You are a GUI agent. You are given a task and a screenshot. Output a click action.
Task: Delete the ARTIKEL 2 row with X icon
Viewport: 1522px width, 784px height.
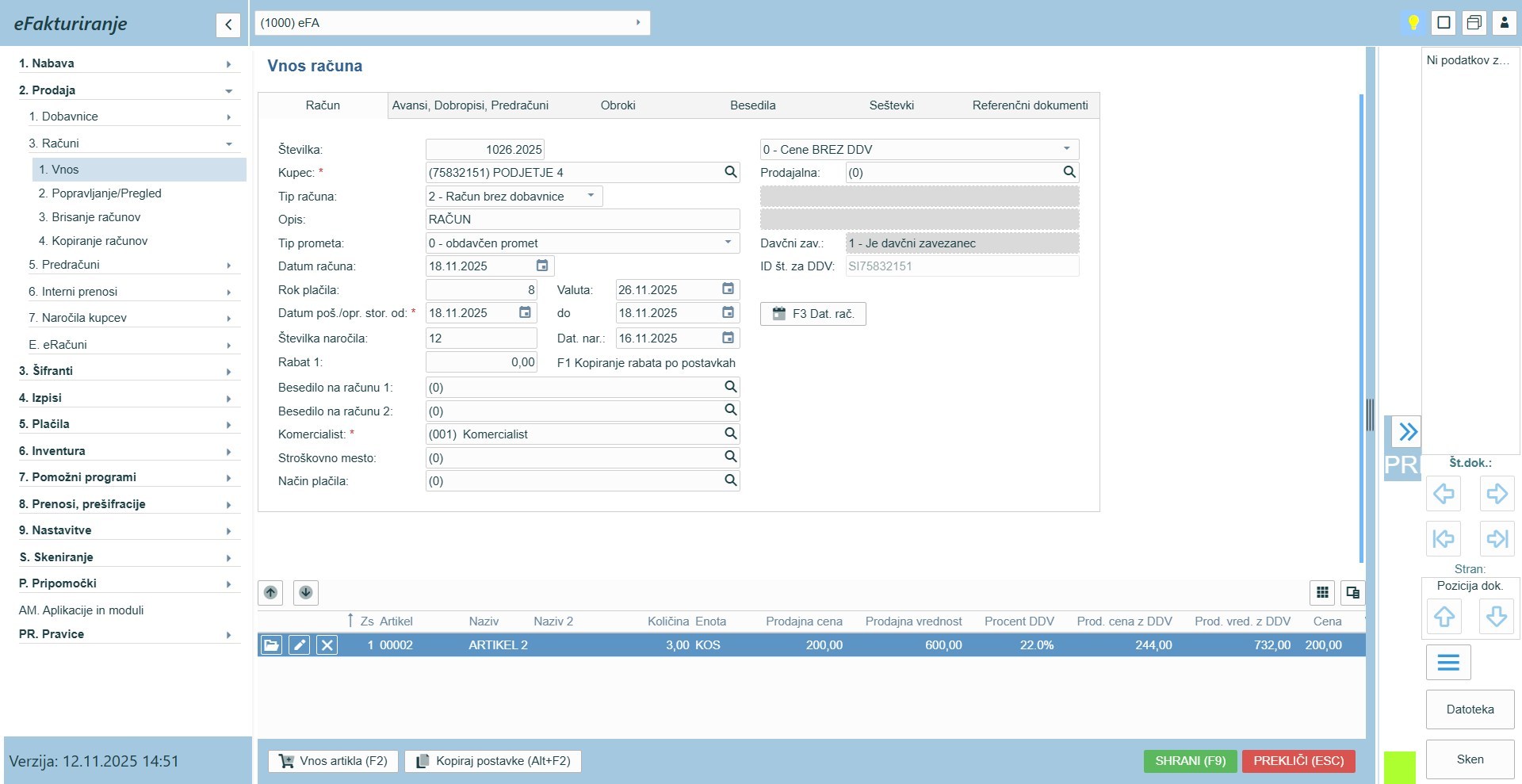coord(327,645)
